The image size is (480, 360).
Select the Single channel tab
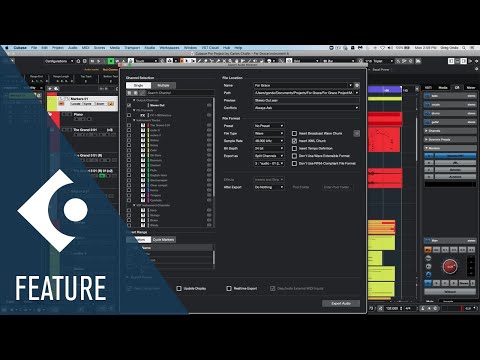pyautogui.click(x=138, y=85)
